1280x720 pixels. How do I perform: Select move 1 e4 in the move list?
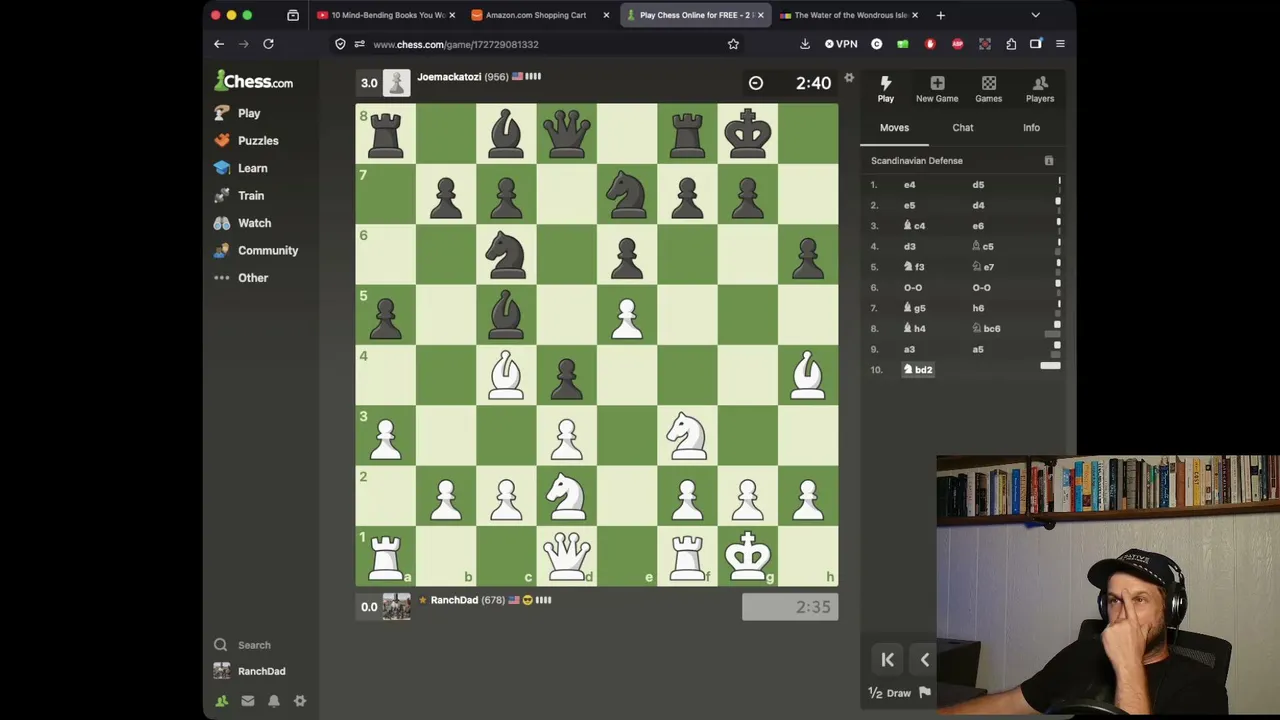pos(910,185)
